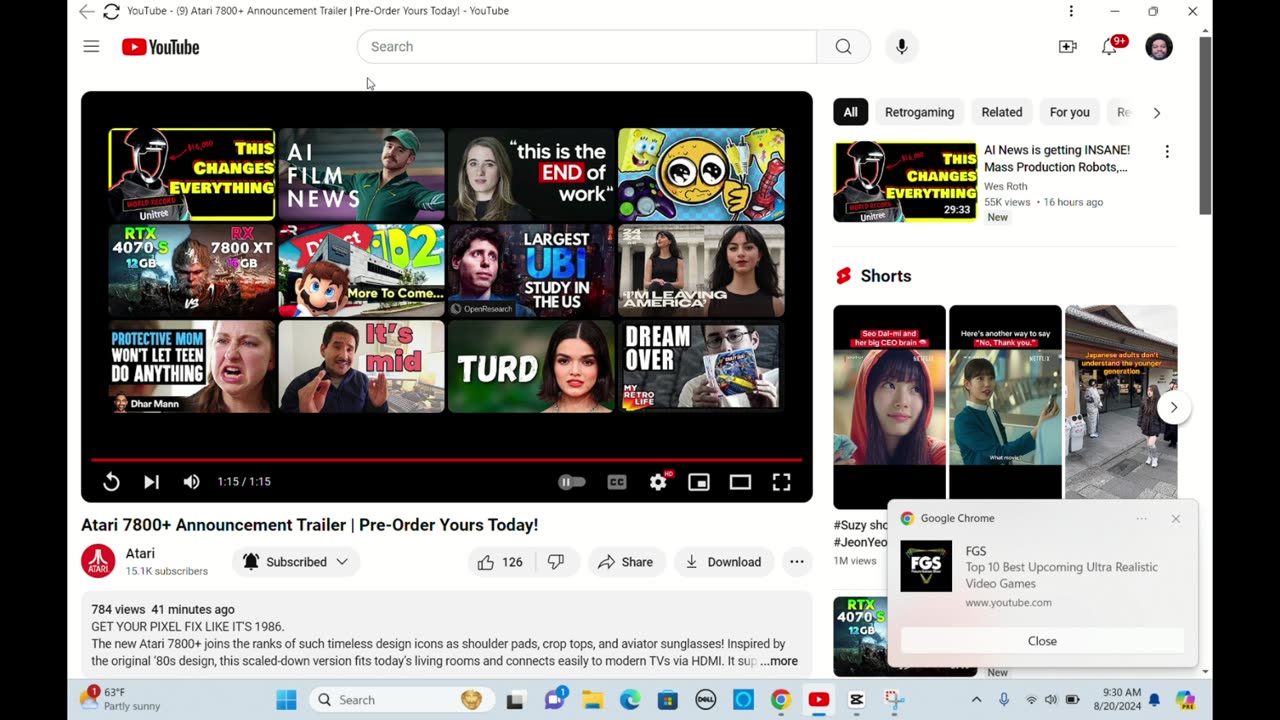This screenshot has width=1280, height=720.
Task: Select the Related filter chip
Action: (x=1002, y=112)
